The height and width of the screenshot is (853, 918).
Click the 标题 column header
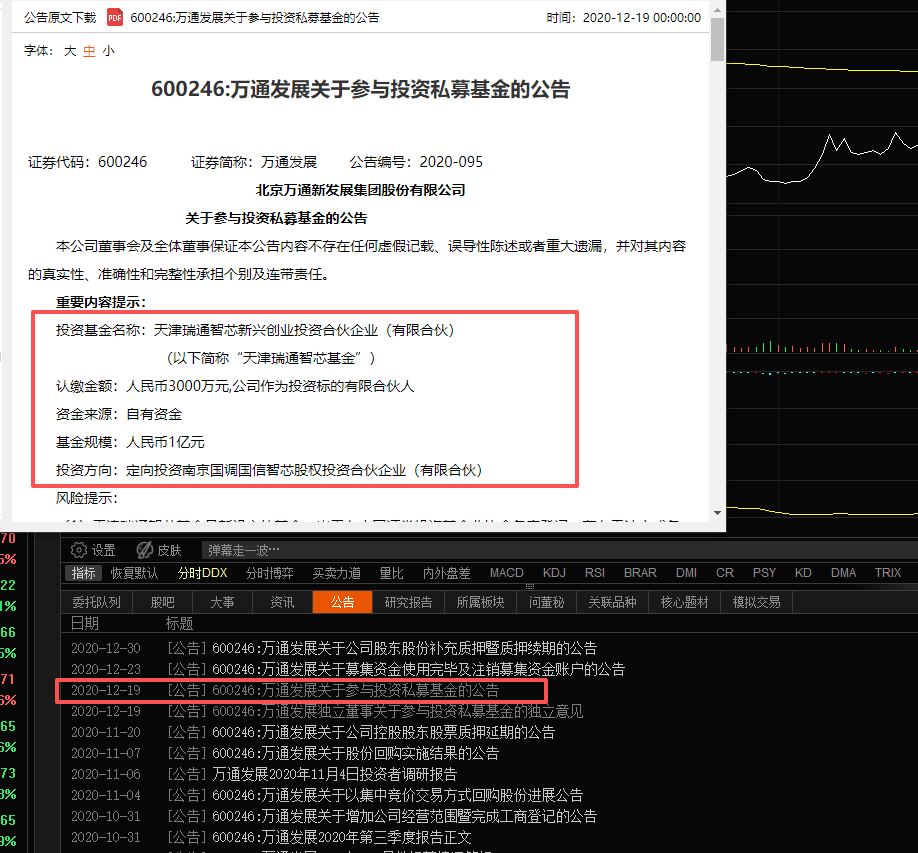pos(179,624)
